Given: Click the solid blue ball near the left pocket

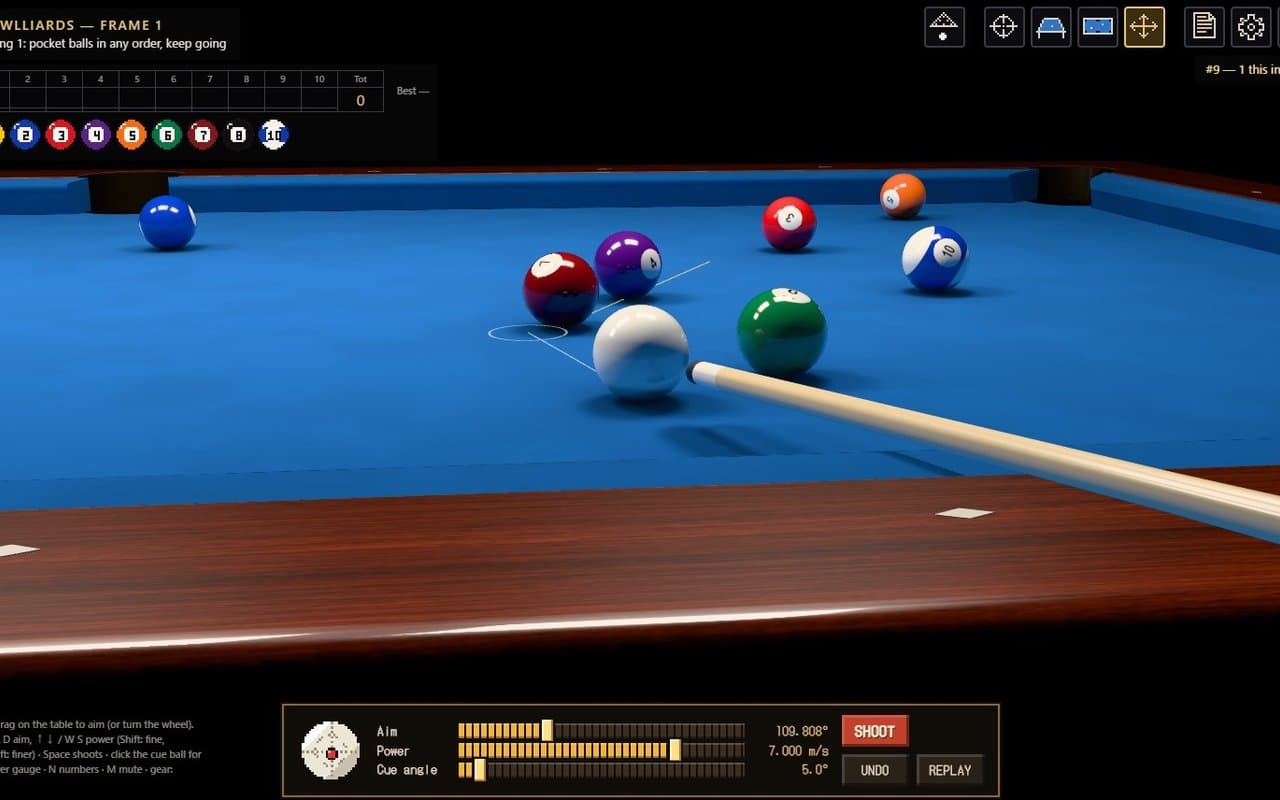Looking at the screenshot, I should [167, 222].
